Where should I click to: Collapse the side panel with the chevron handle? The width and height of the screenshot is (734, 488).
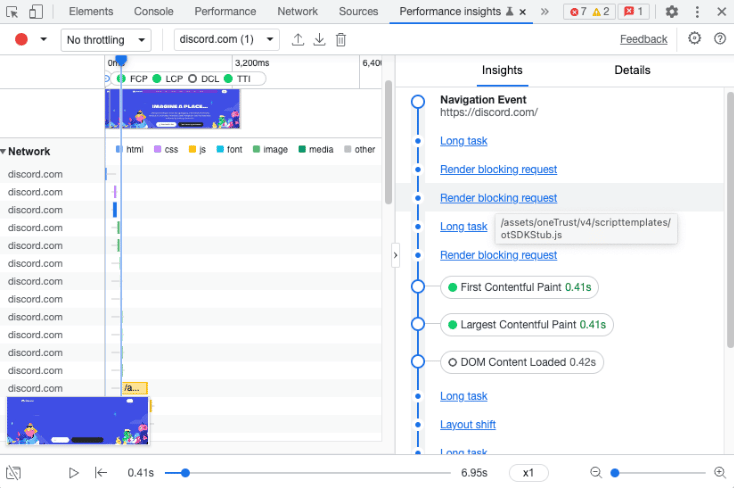tap(395, 256)
